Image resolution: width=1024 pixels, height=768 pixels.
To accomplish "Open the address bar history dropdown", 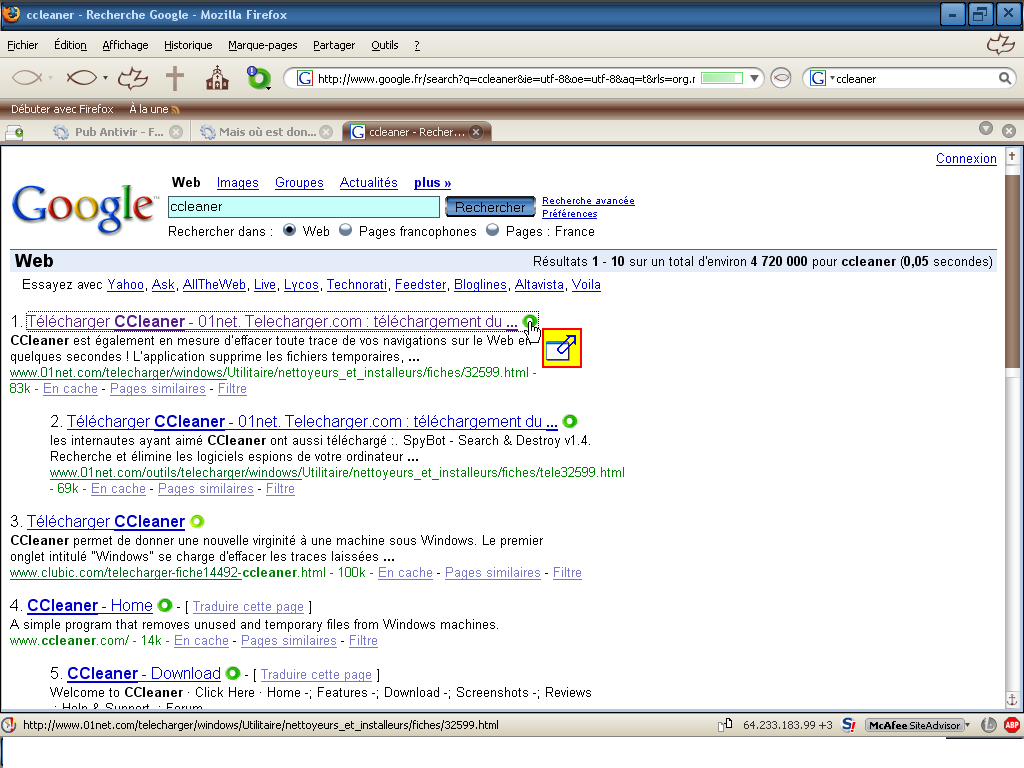I will (x=755, y=78).
